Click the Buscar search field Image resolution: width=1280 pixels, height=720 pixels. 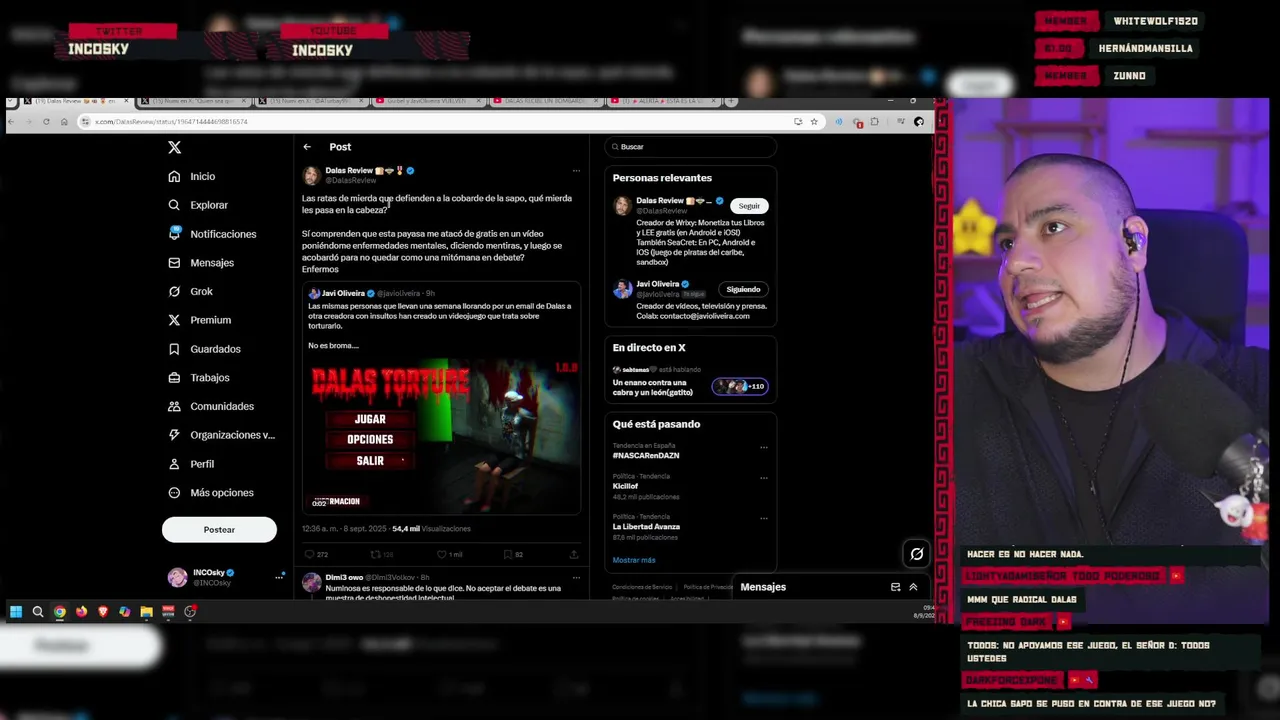(x=690, y=147)
